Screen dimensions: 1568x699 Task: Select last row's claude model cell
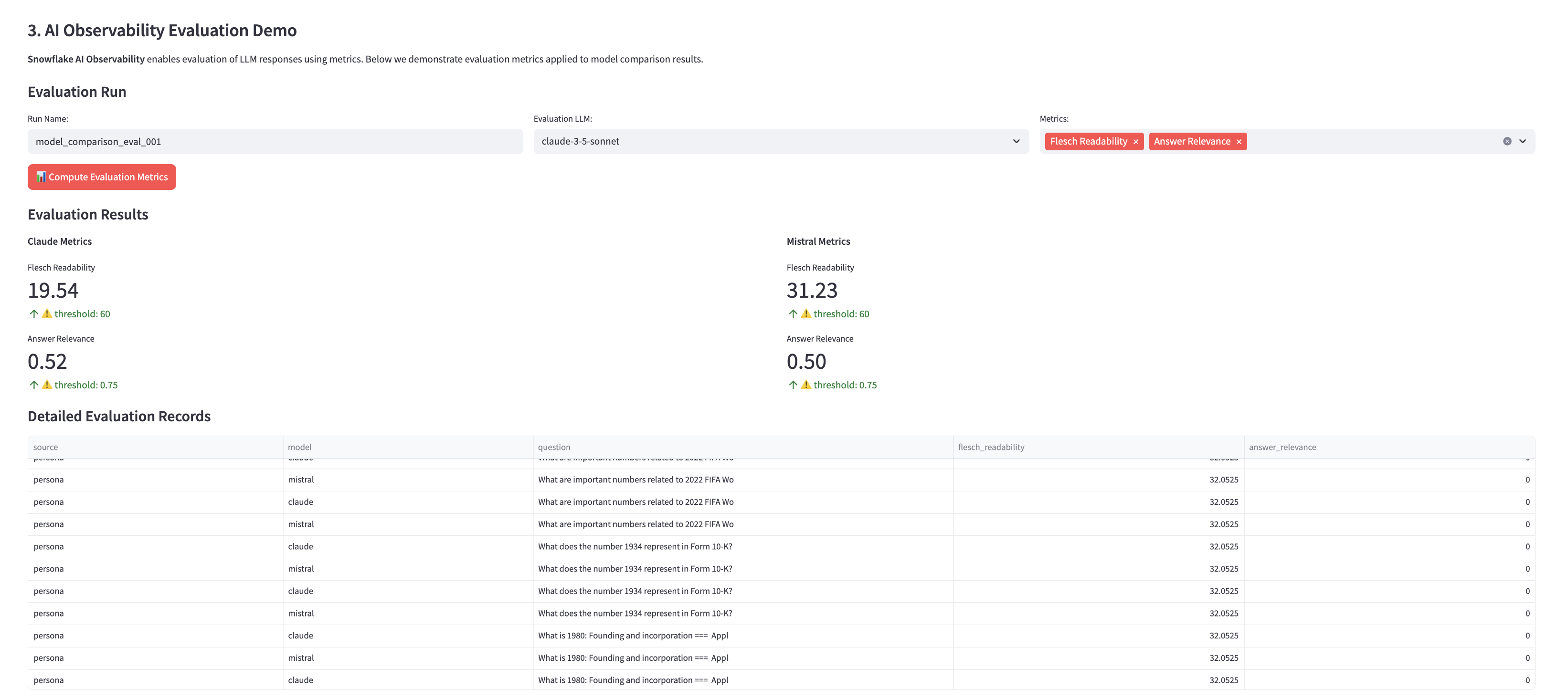[x=300, y=680]
